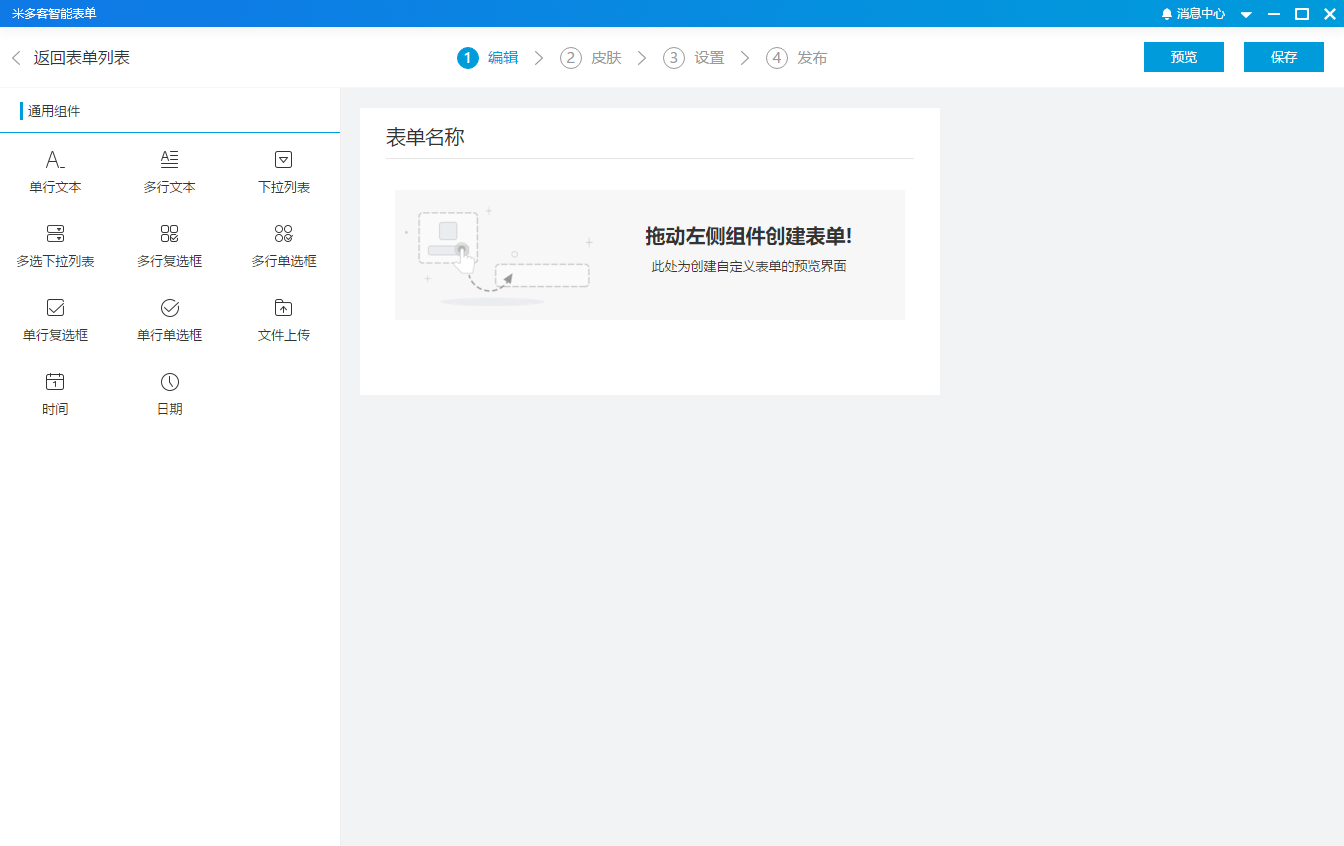The width and height of the screenshot is (1344, 846).
Task: Return to form list via 返回表单列表
Action: click(x=71, y=58)
